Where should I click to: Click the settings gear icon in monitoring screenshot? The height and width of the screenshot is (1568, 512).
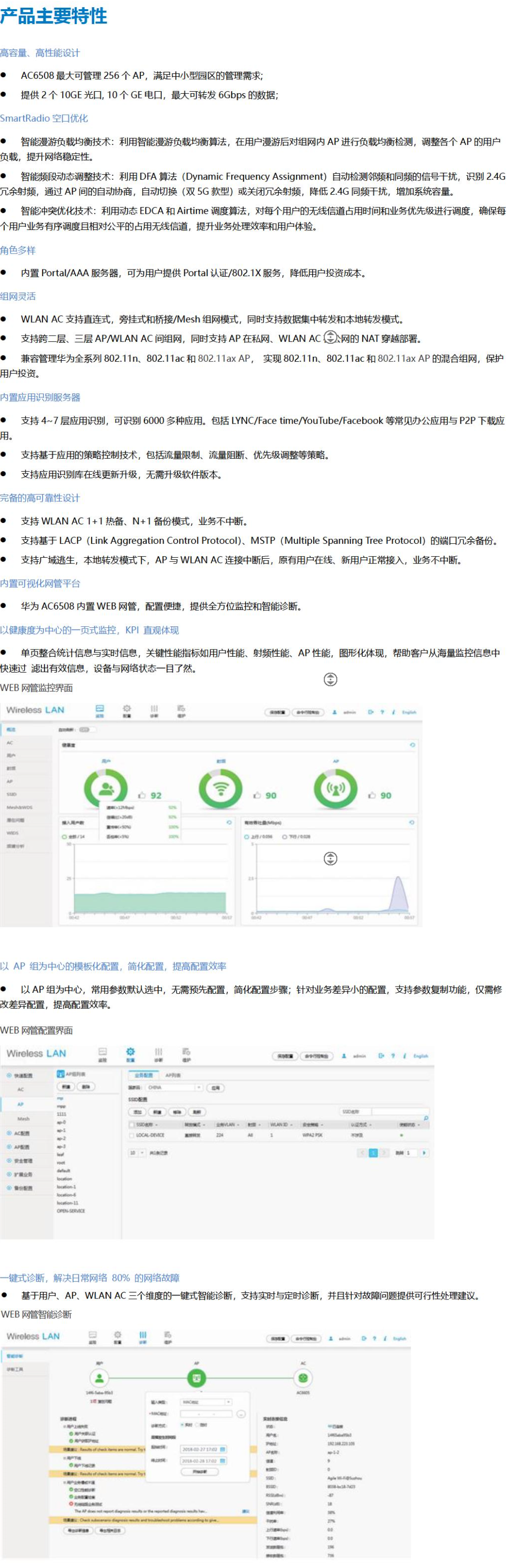pyautogui.click(x=127, y=709)
